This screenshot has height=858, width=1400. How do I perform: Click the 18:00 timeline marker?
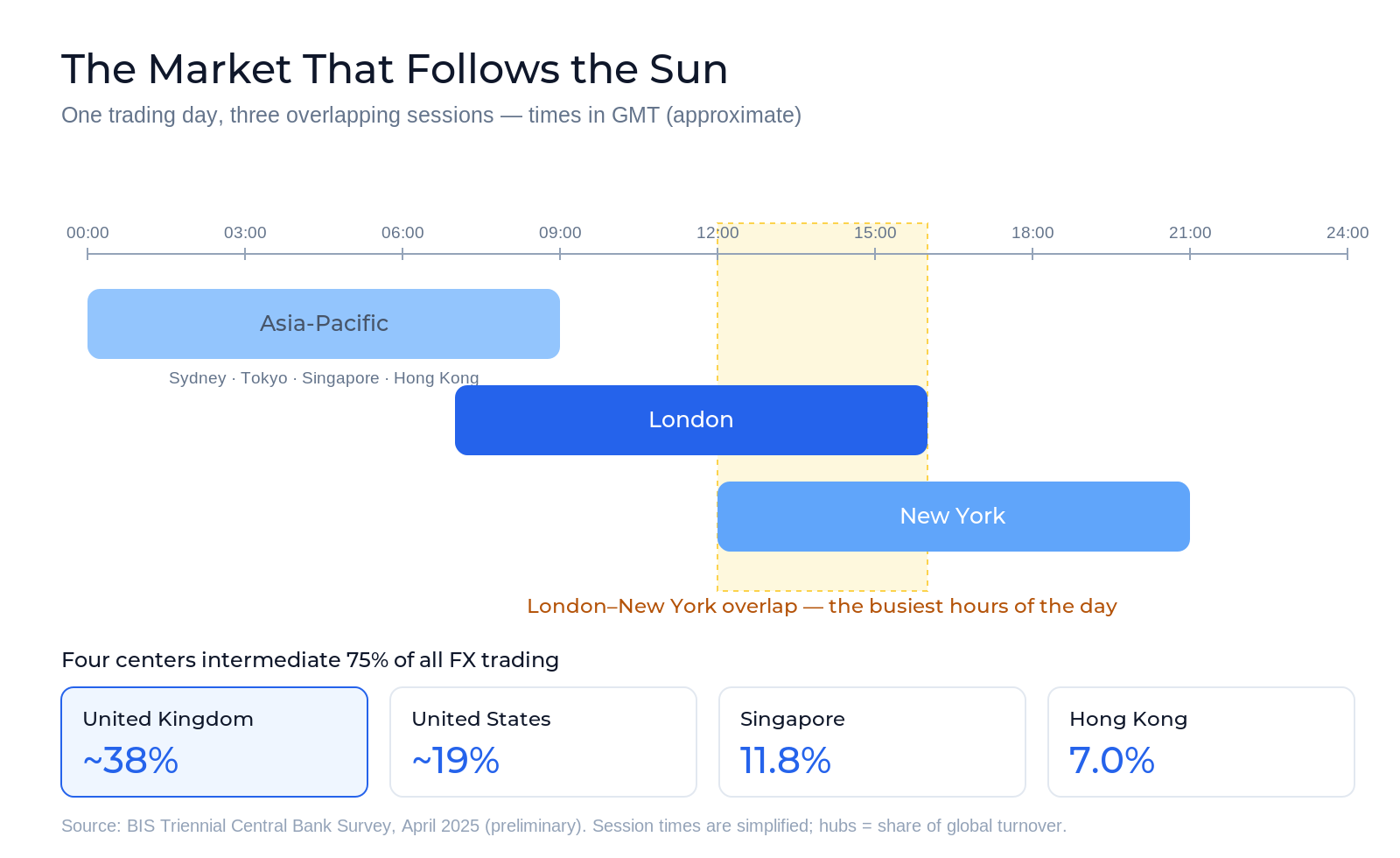(1032, 233)
